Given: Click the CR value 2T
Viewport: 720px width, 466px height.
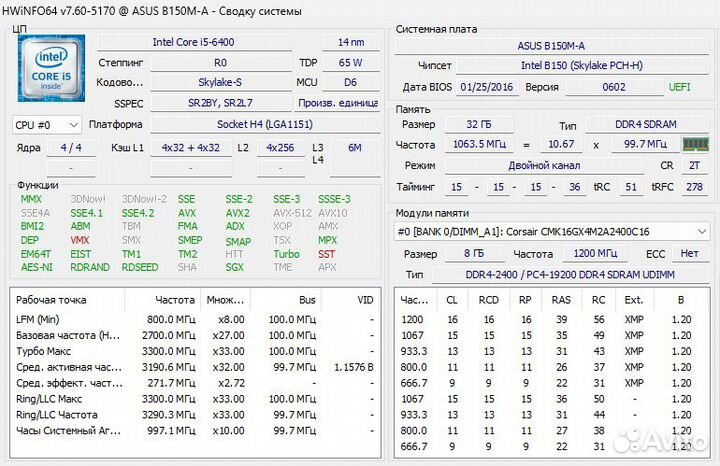Looking at the screenshot, I should coord(695,165).
